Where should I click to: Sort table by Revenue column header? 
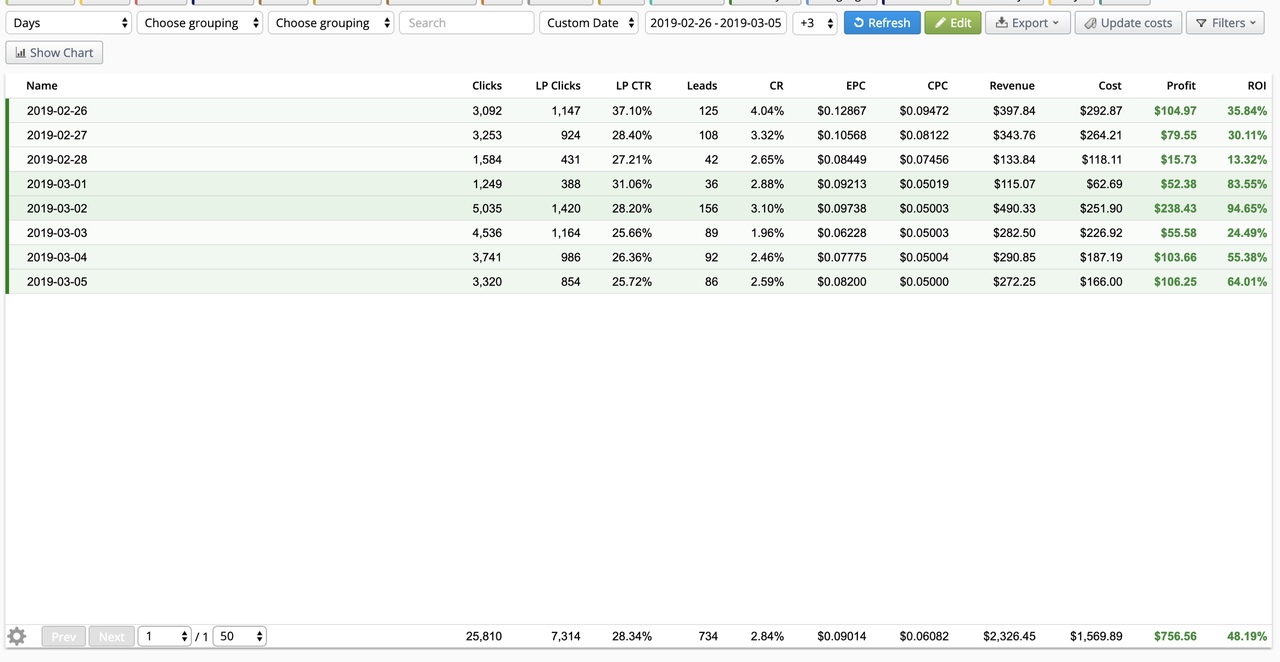coord(1012,86)
